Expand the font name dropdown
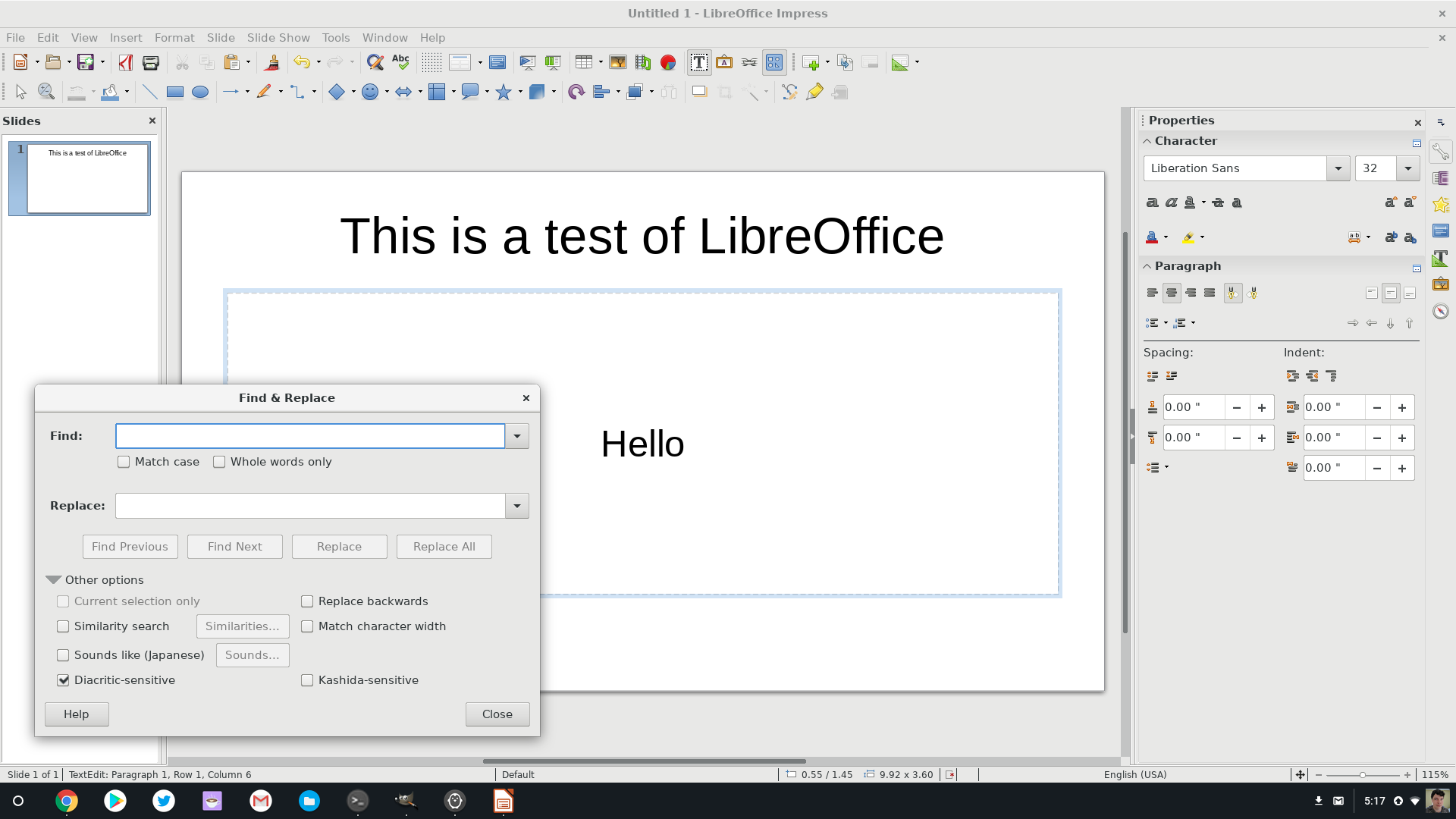 (x=1338, y=168)
